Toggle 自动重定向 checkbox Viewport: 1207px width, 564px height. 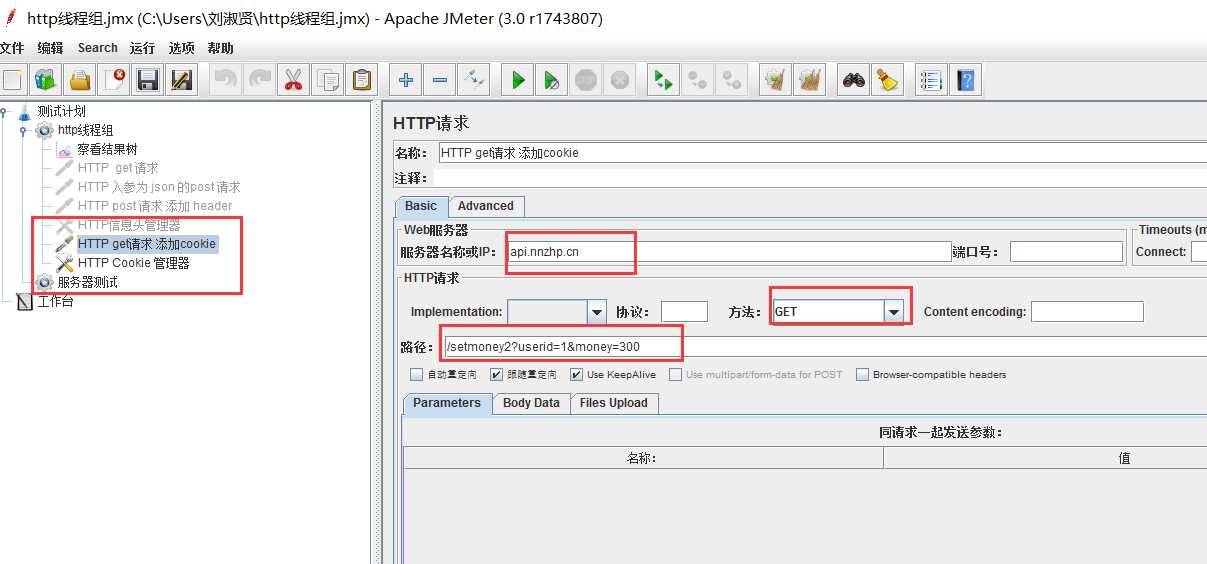(416, 375)
